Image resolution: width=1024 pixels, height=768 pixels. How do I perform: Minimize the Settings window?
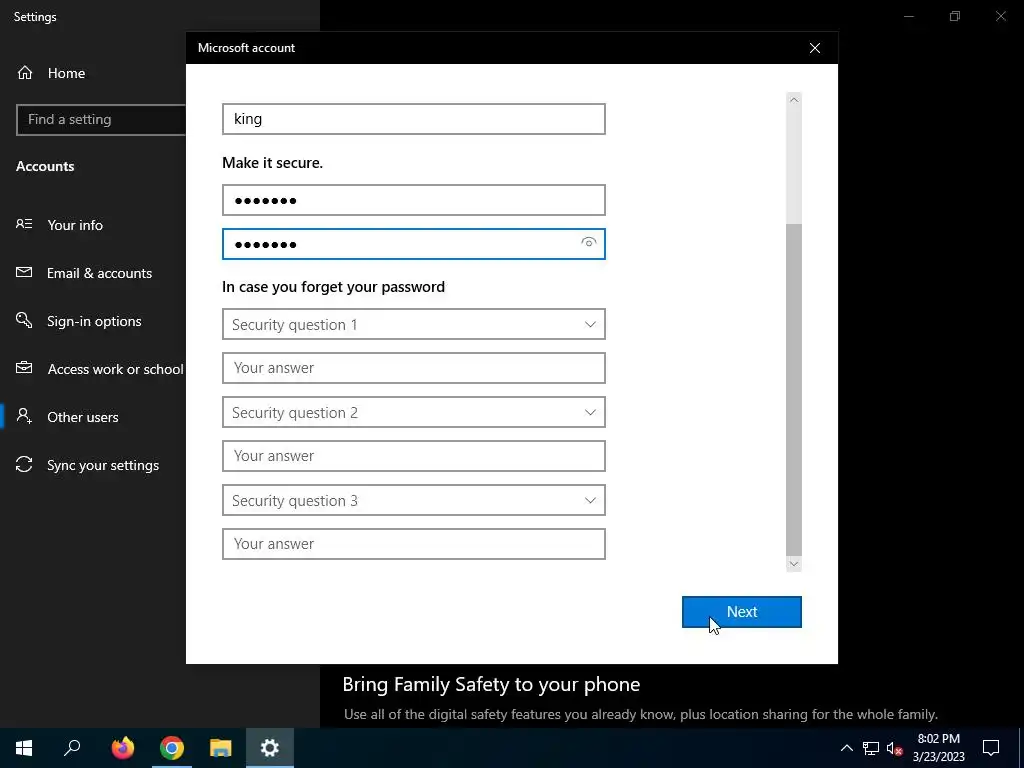pyautogui.click(x=909, y=16)
